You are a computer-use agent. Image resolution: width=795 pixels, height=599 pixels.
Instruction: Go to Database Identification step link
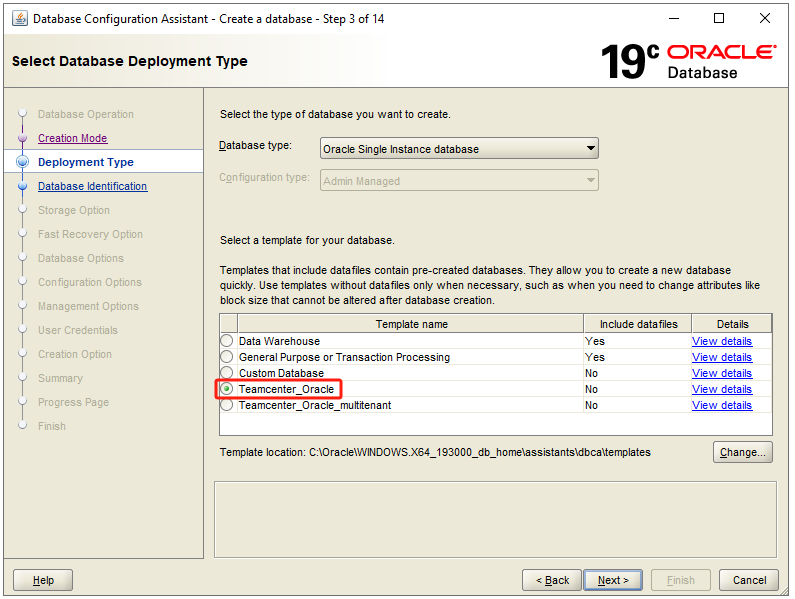coord(92,186)
